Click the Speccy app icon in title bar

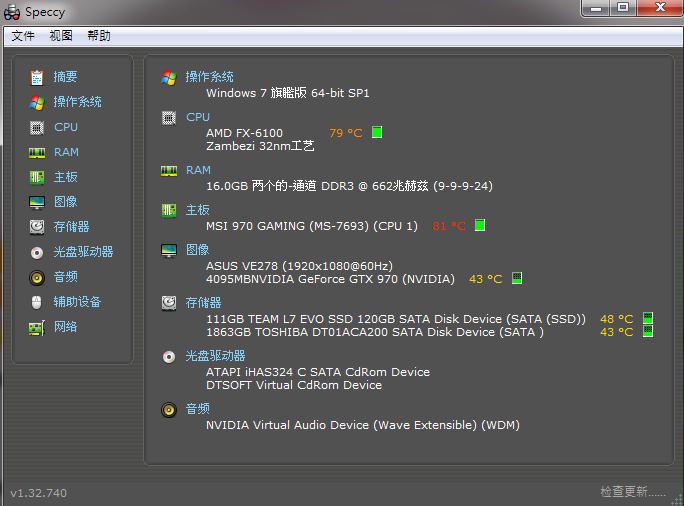12,13
